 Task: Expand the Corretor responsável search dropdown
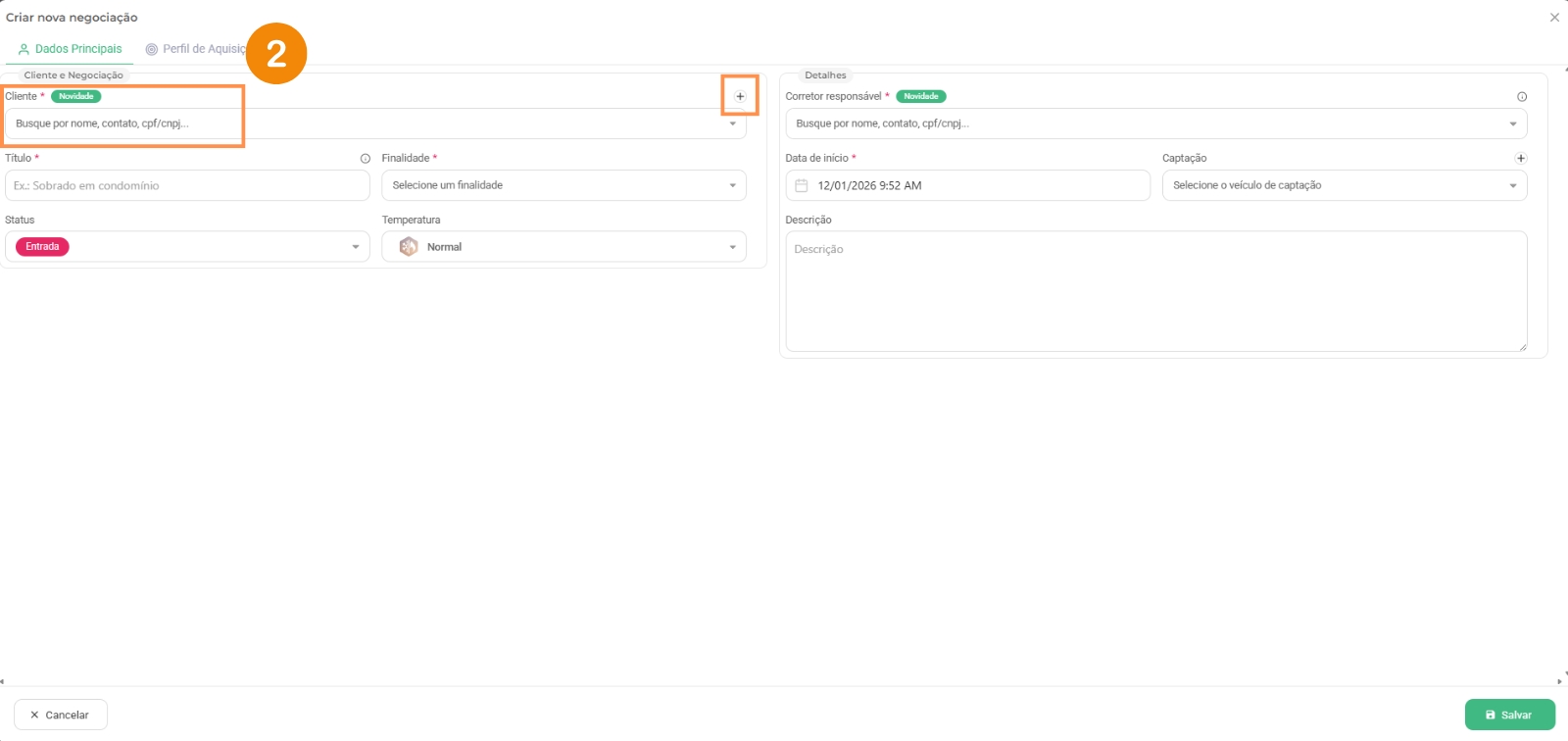[x=1512, y=124]
